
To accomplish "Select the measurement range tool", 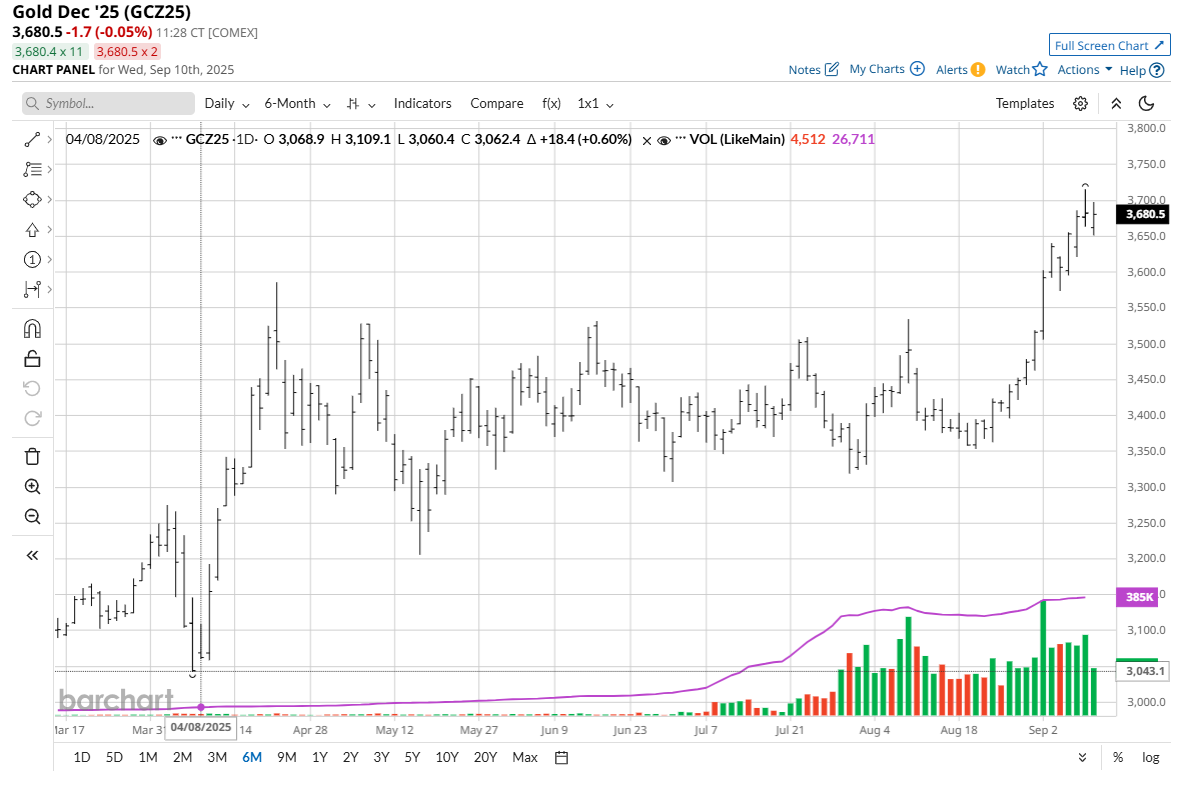I will (32, 290).
